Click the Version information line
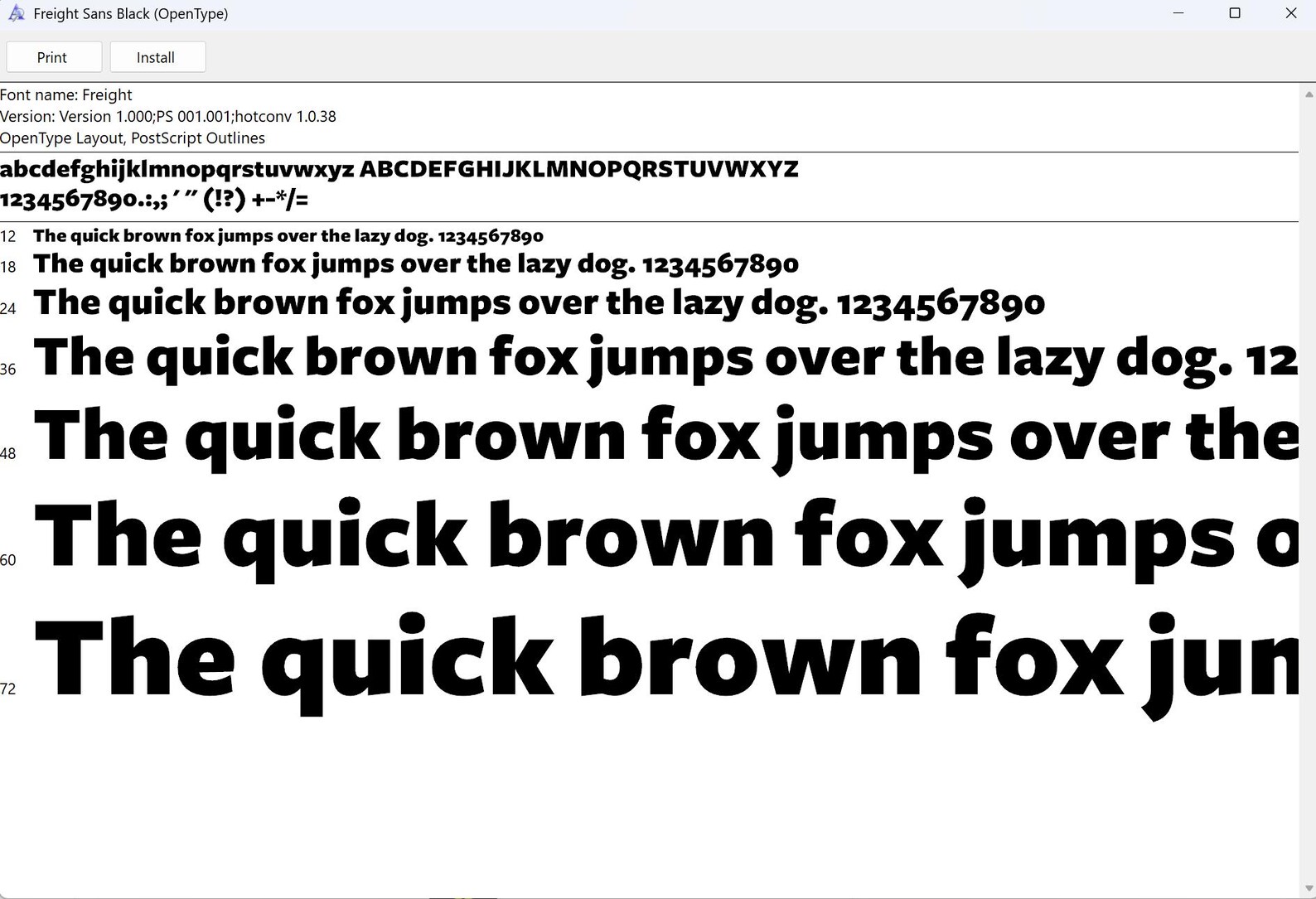The image size is (1316, 899). point(168,116)
